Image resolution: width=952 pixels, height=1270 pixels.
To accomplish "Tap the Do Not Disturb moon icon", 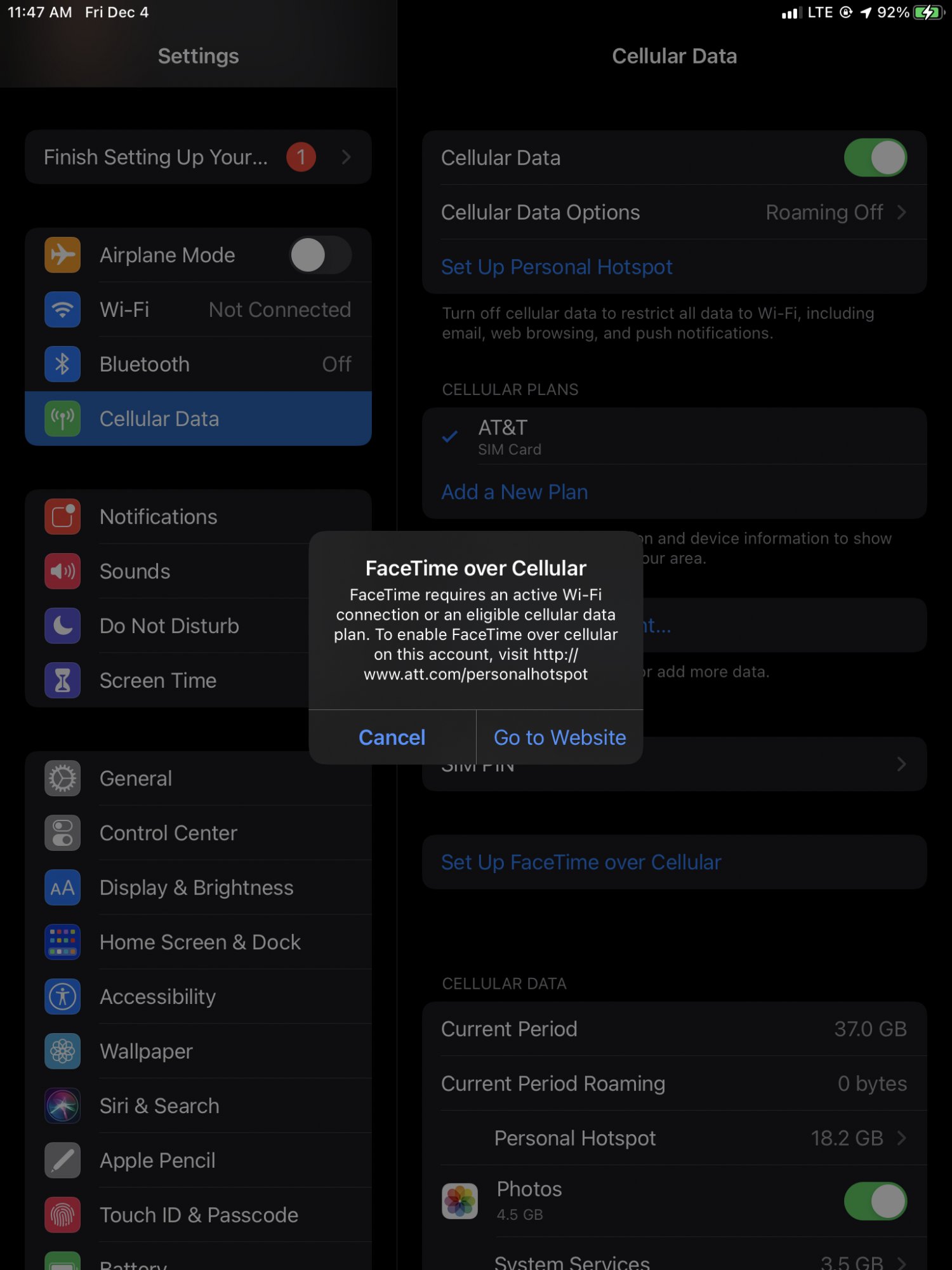I will pos(62,625).
